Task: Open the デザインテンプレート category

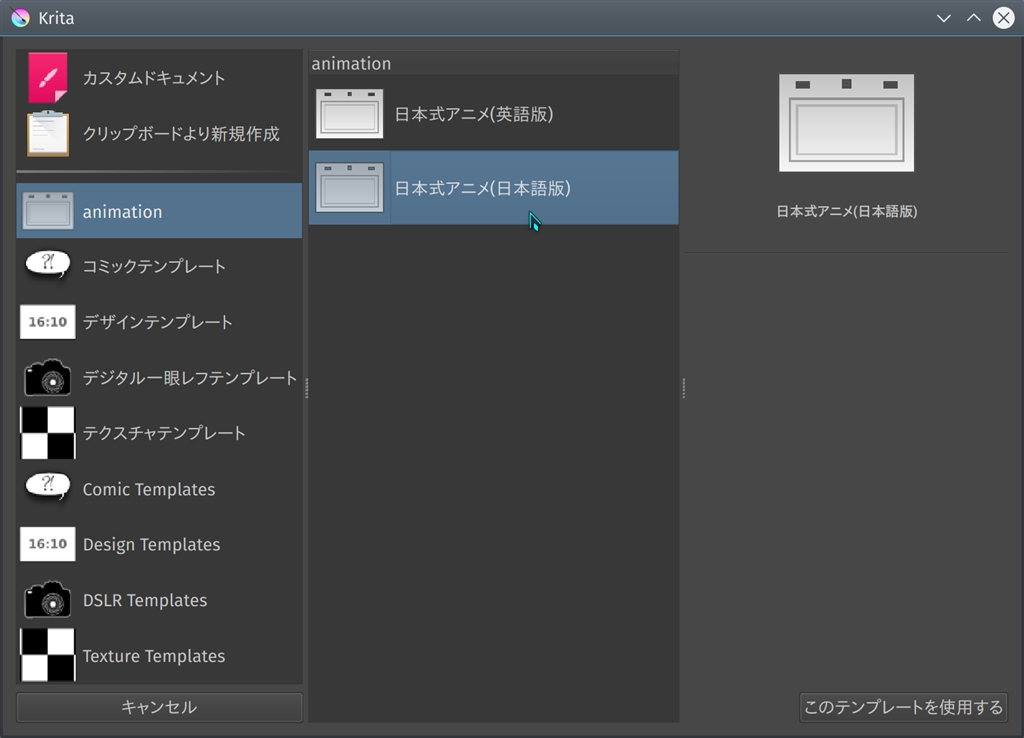Action: pyautogui.click(x=157, y=322)
